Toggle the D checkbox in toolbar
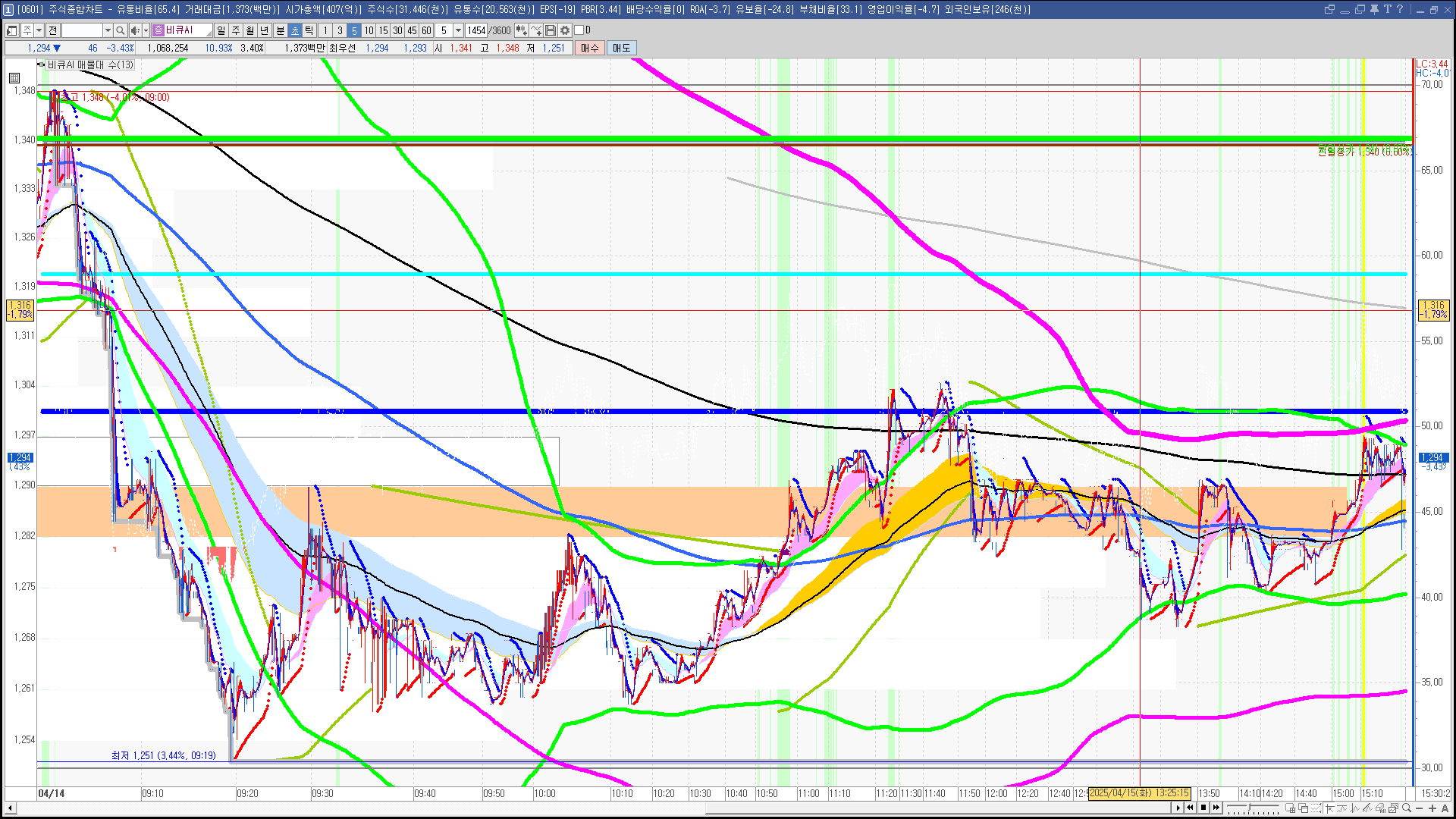1456x819 pixels. click(579, 30)
